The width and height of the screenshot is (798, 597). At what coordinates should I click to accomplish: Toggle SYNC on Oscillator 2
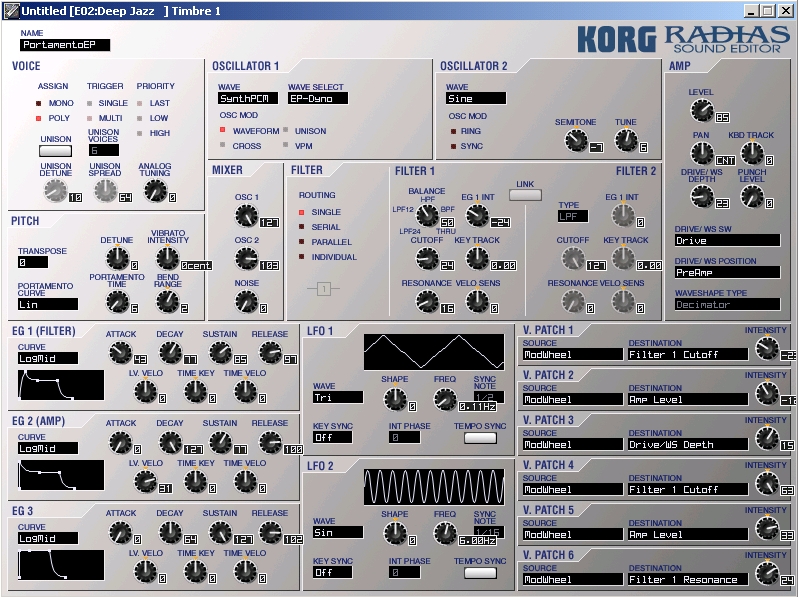coord(453,146)
